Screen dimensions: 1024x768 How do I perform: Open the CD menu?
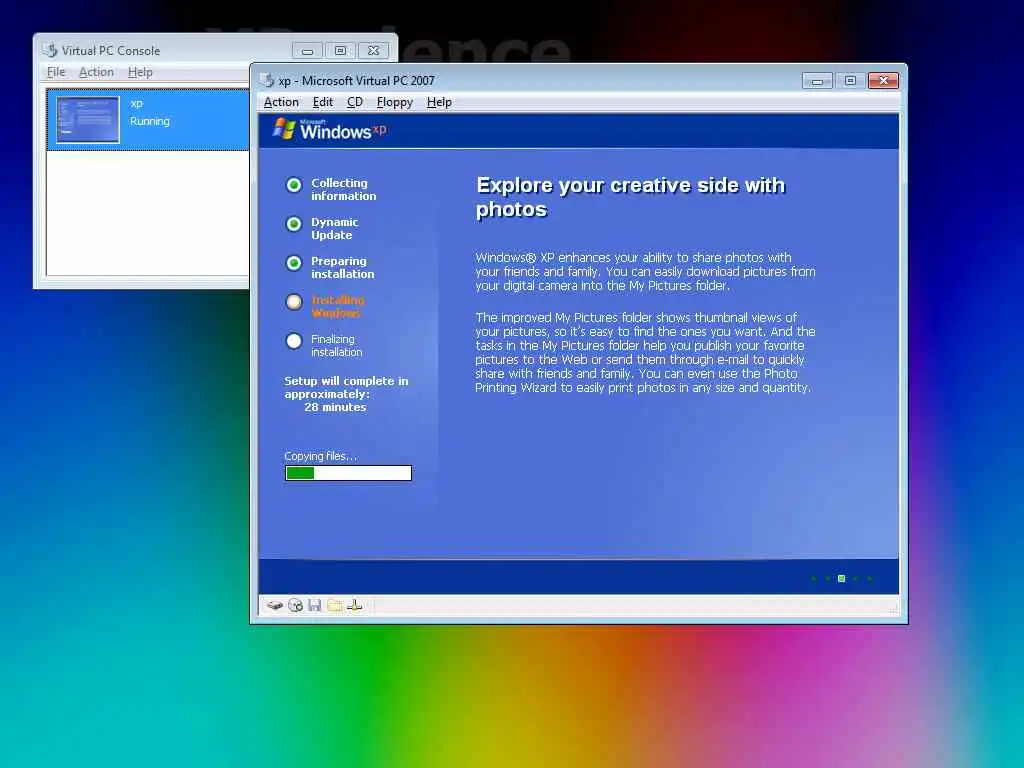(355, 102)
